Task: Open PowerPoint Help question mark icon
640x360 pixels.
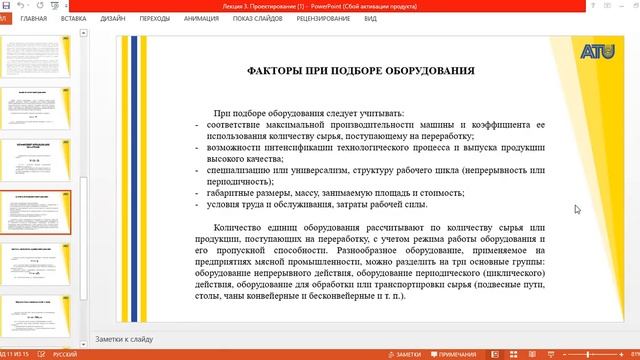Action: (x=593, y=5)
